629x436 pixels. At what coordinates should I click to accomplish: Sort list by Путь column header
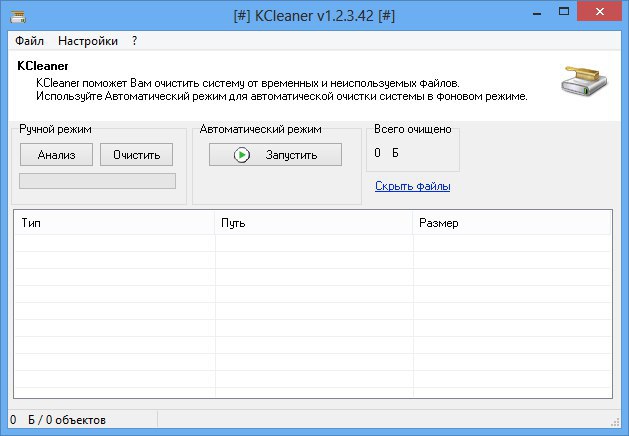coord(314,223)
